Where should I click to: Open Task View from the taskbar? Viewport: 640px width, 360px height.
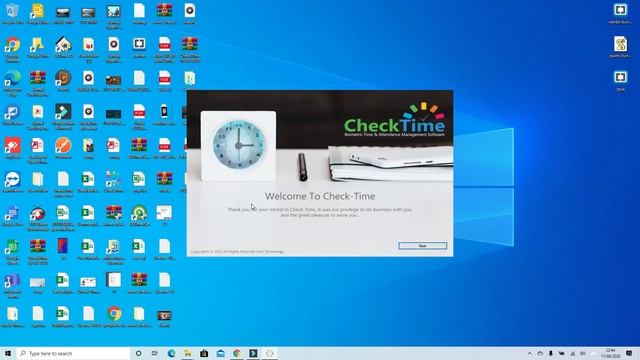[x=155, y=353]
